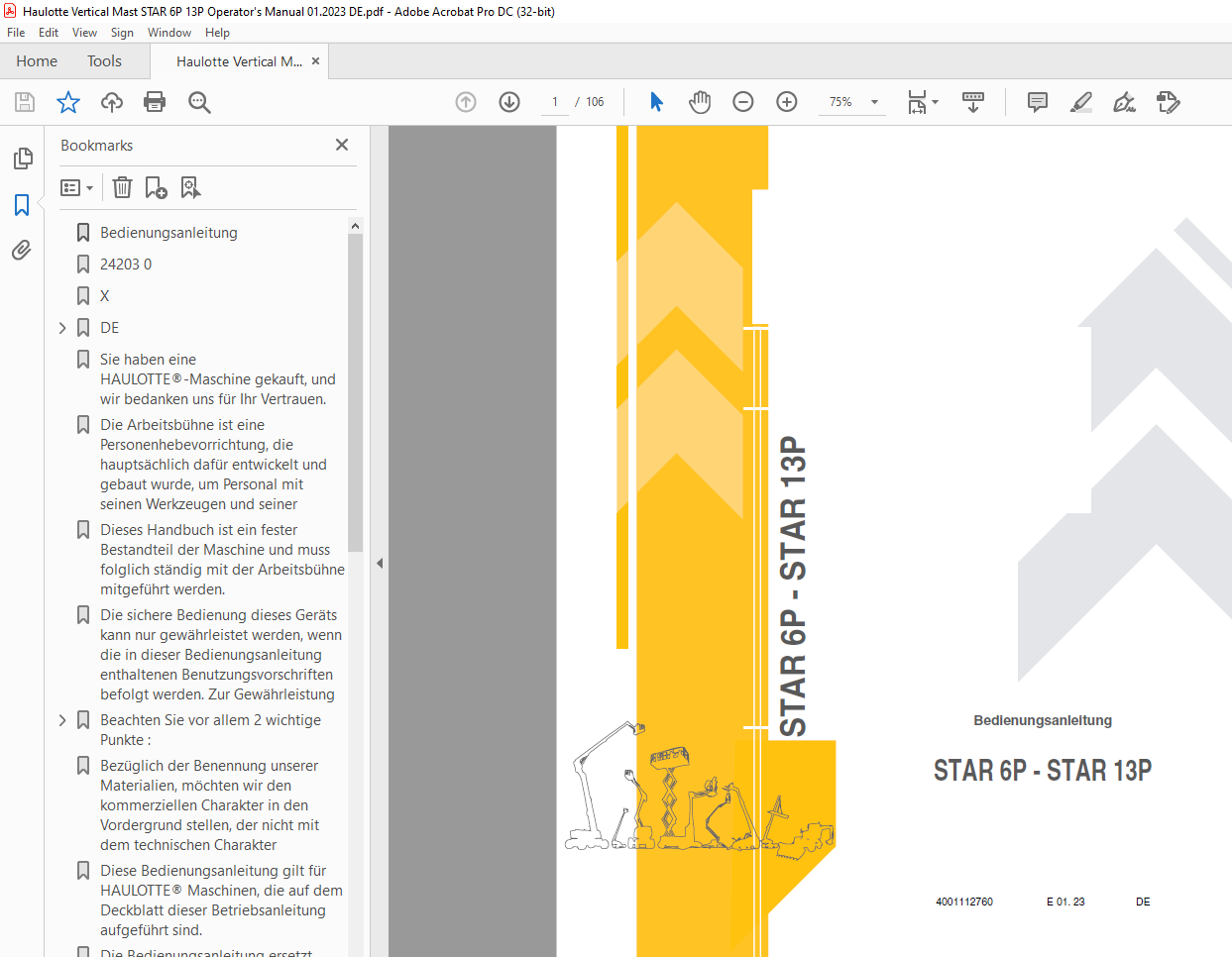Open the Edit menu
1232x957 pixels.
pos(49,33)
